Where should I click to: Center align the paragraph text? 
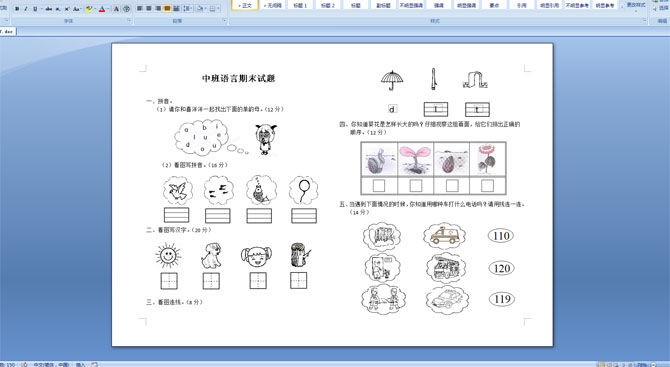click(x=149, y=9)
